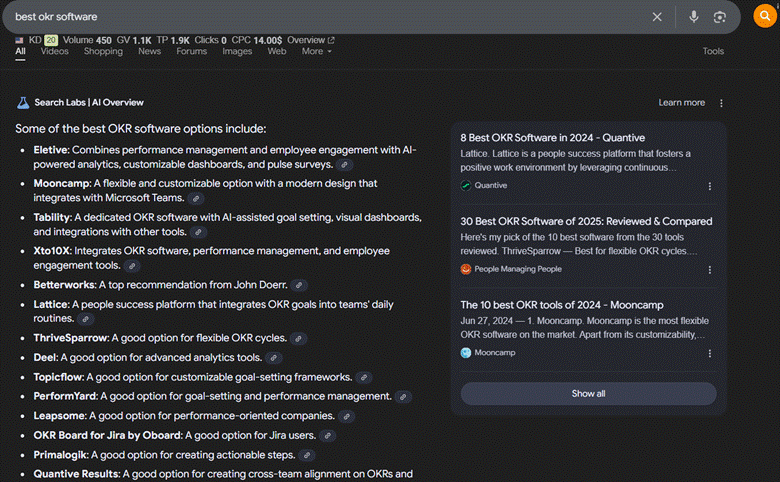780x482 pixels.
Task: Click the Show all sources button
Action: (x=588, y=393)
